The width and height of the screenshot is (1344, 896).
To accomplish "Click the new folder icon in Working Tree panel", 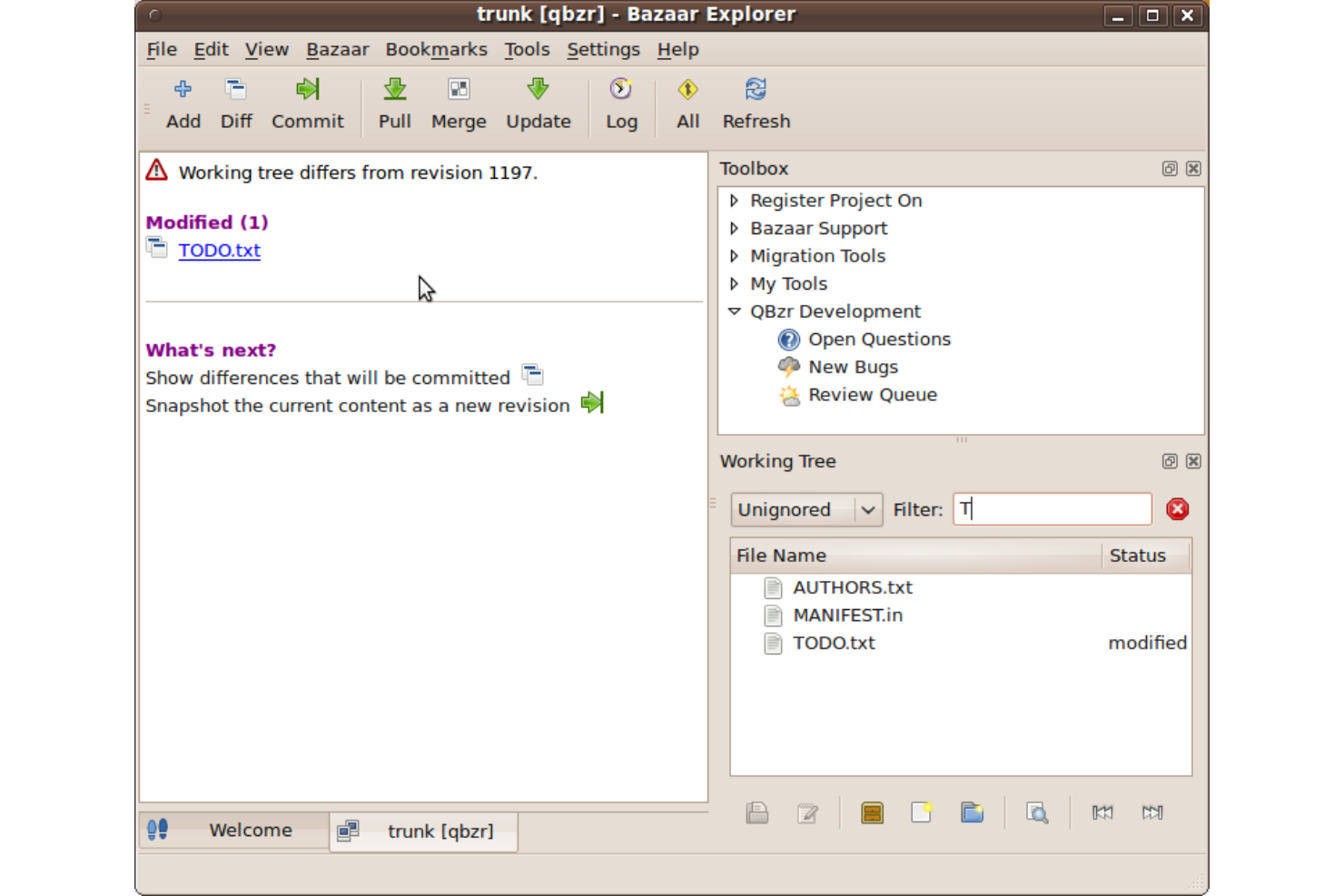I will [x=971, y=812].
